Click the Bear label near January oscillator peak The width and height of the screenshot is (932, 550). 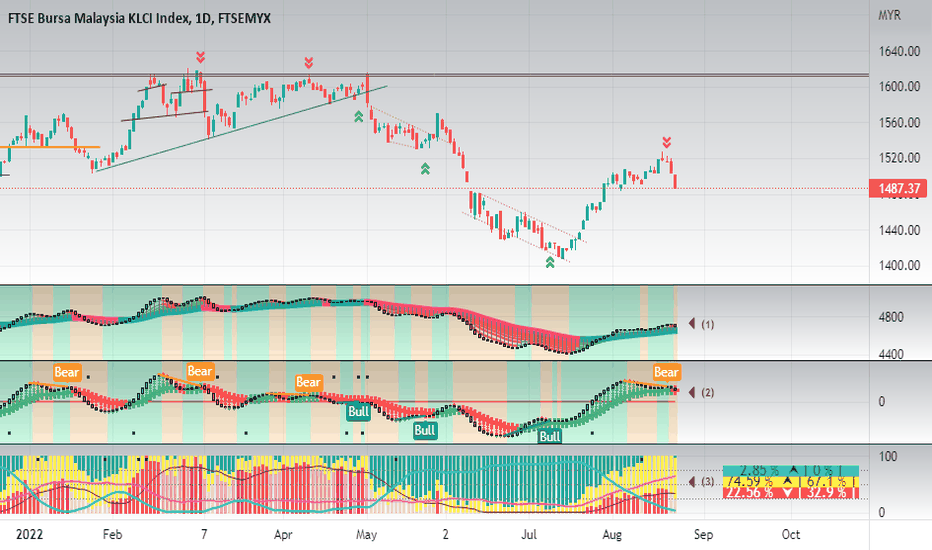click(66, 372)
